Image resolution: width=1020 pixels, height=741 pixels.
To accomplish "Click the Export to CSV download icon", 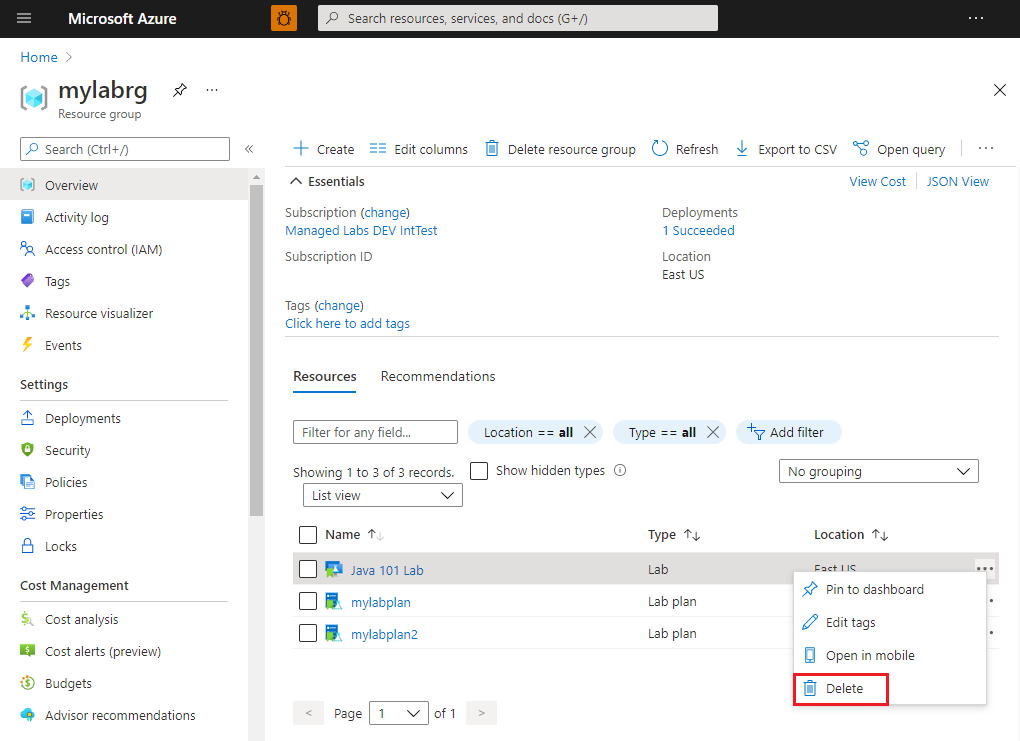I will click(742, 149).
